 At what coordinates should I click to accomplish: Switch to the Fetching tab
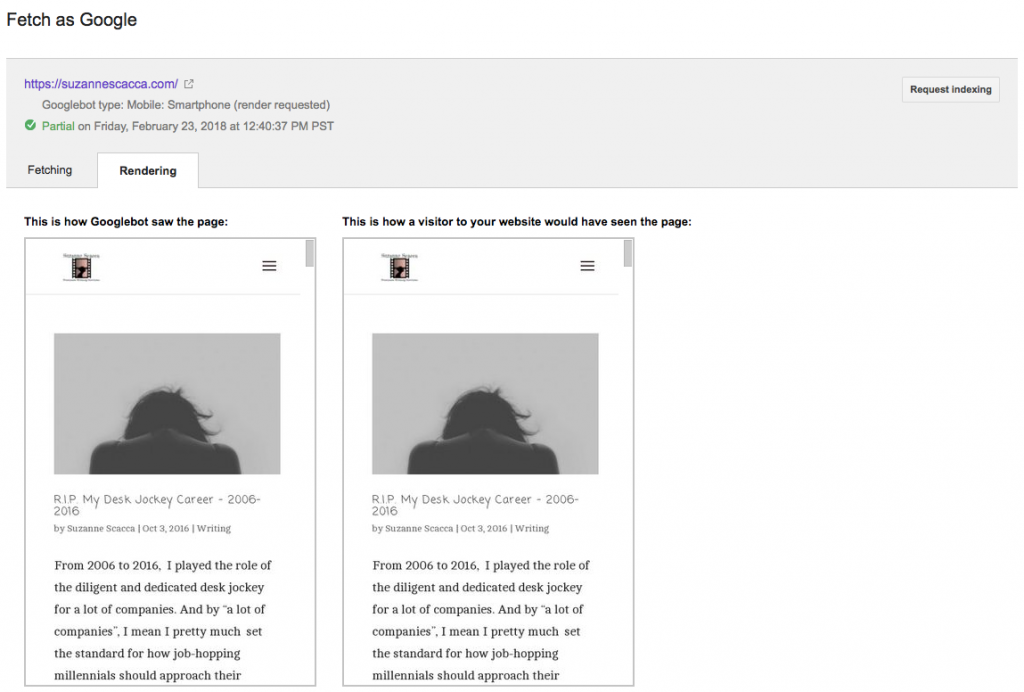[x=50, y=170]
